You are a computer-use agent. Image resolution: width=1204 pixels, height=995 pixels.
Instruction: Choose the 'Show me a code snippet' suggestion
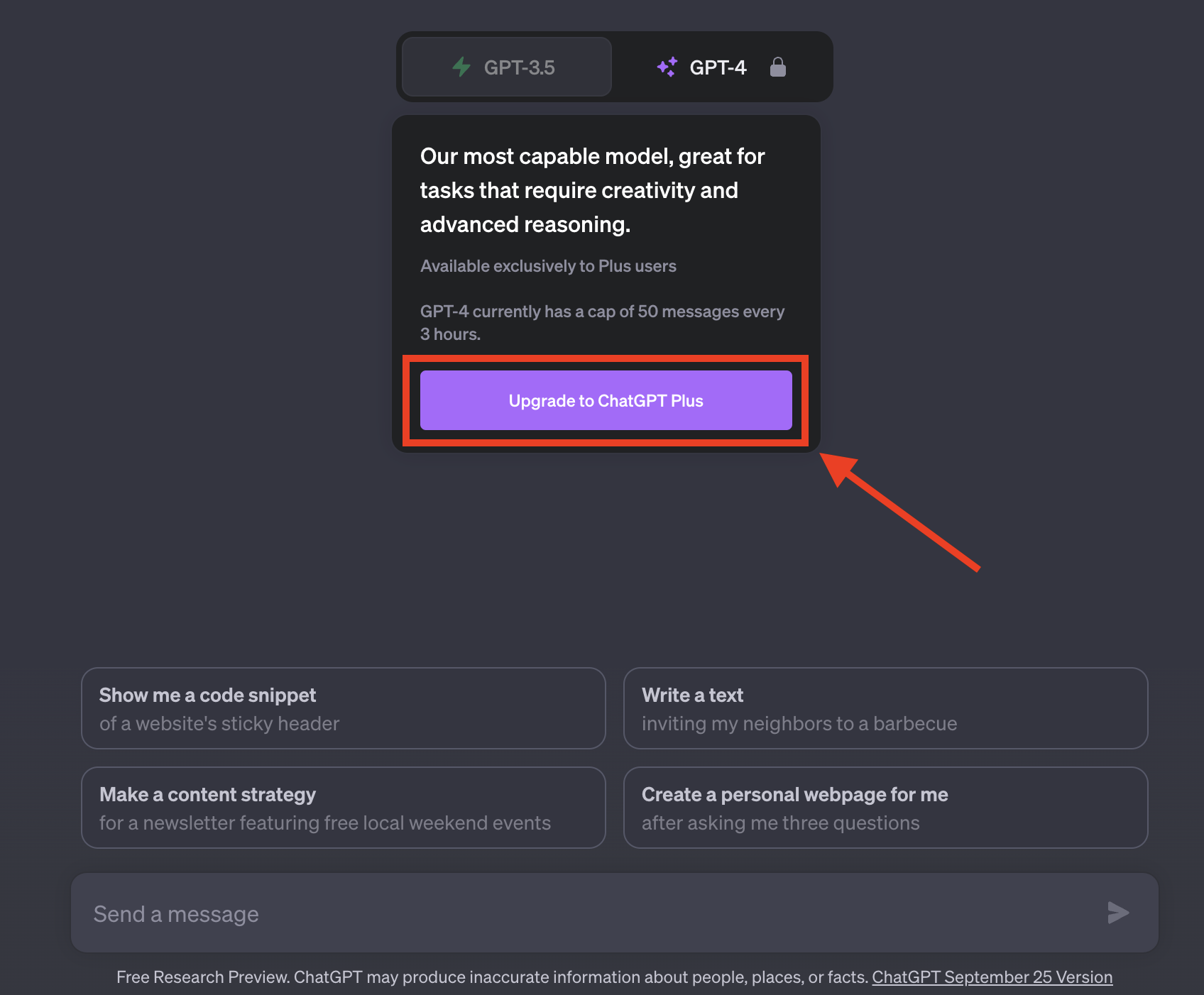(344, 708)
